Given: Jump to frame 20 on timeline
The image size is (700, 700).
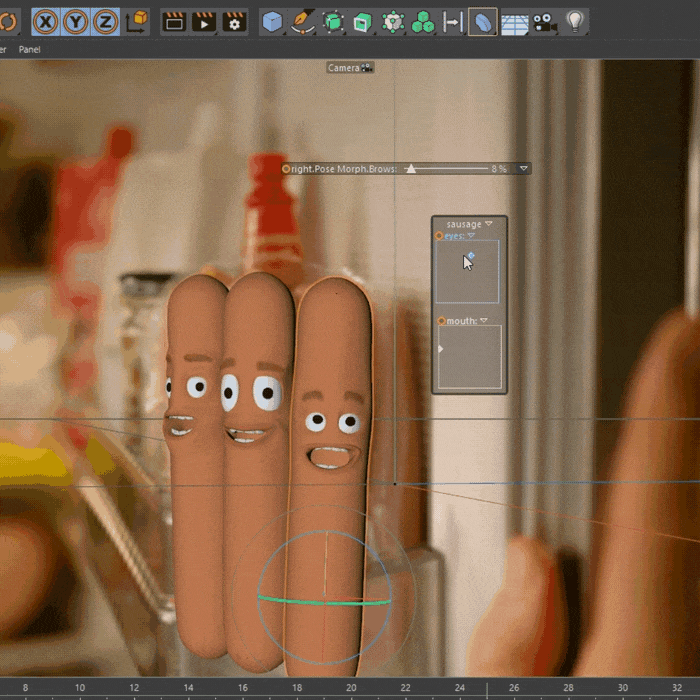Looking at the screenshot, I should [351, 688].
